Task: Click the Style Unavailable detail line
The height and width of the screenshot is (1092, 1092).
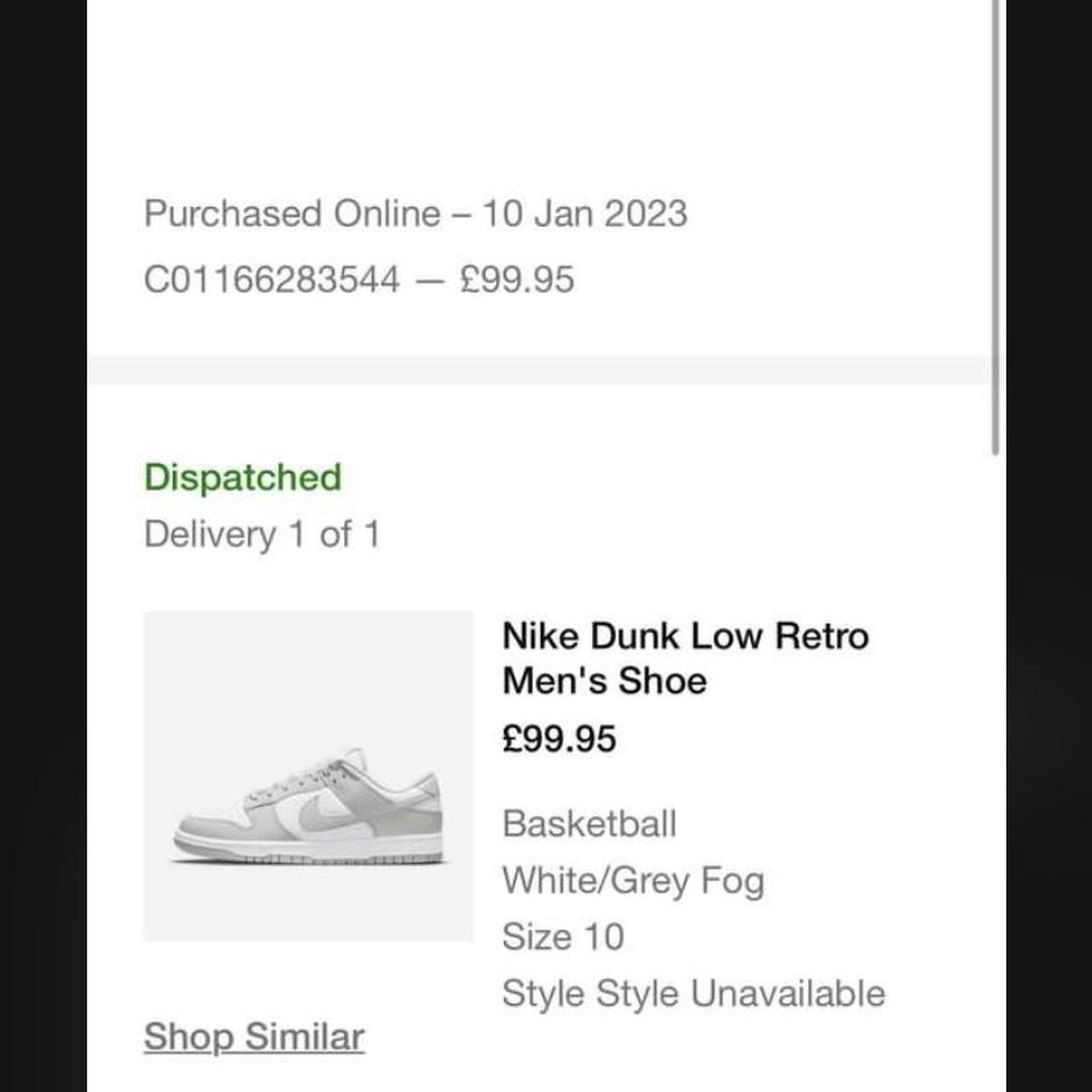Action: [x=693, y=994]
